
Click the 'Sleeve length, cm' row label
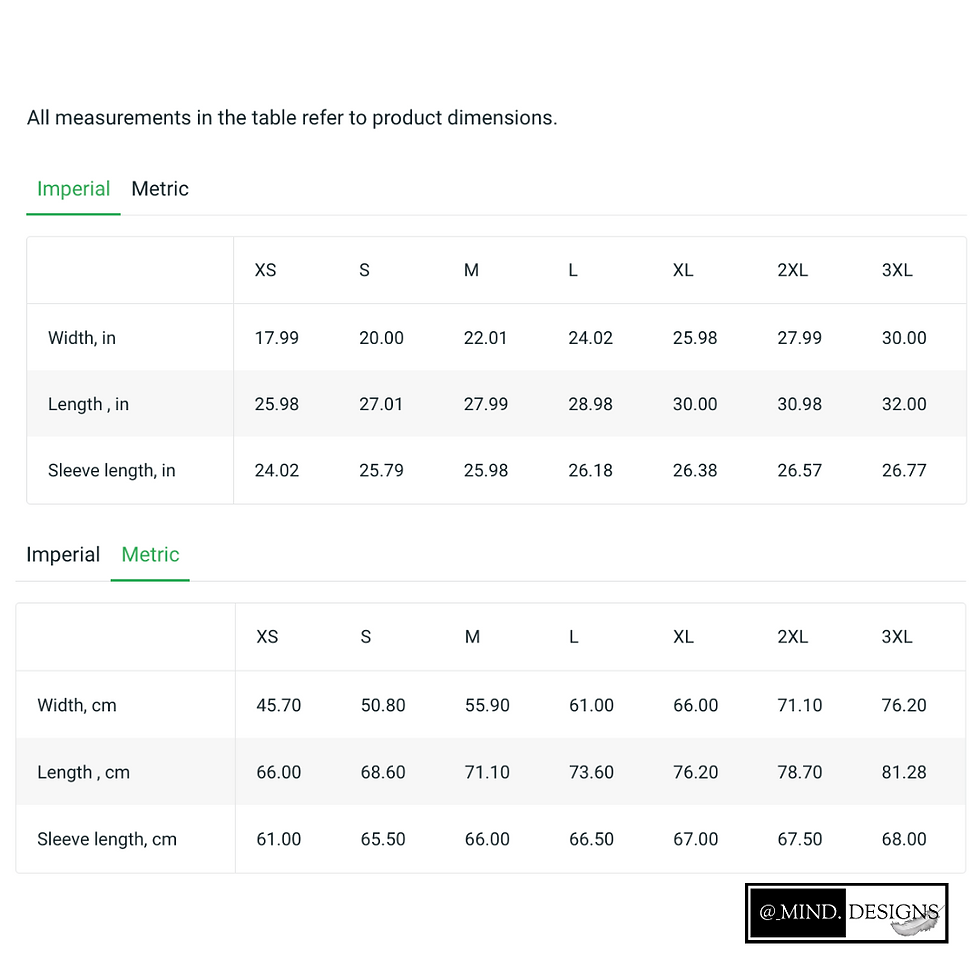pos(107,839)
